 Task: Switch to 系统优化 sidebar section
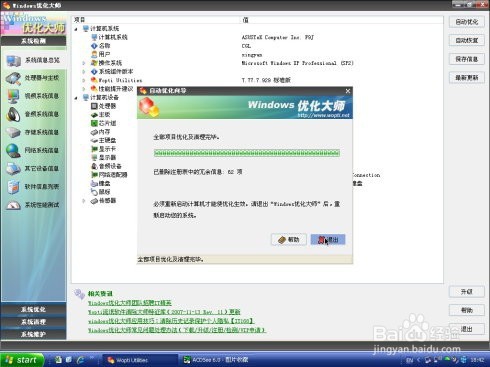(x=33, y=310)
